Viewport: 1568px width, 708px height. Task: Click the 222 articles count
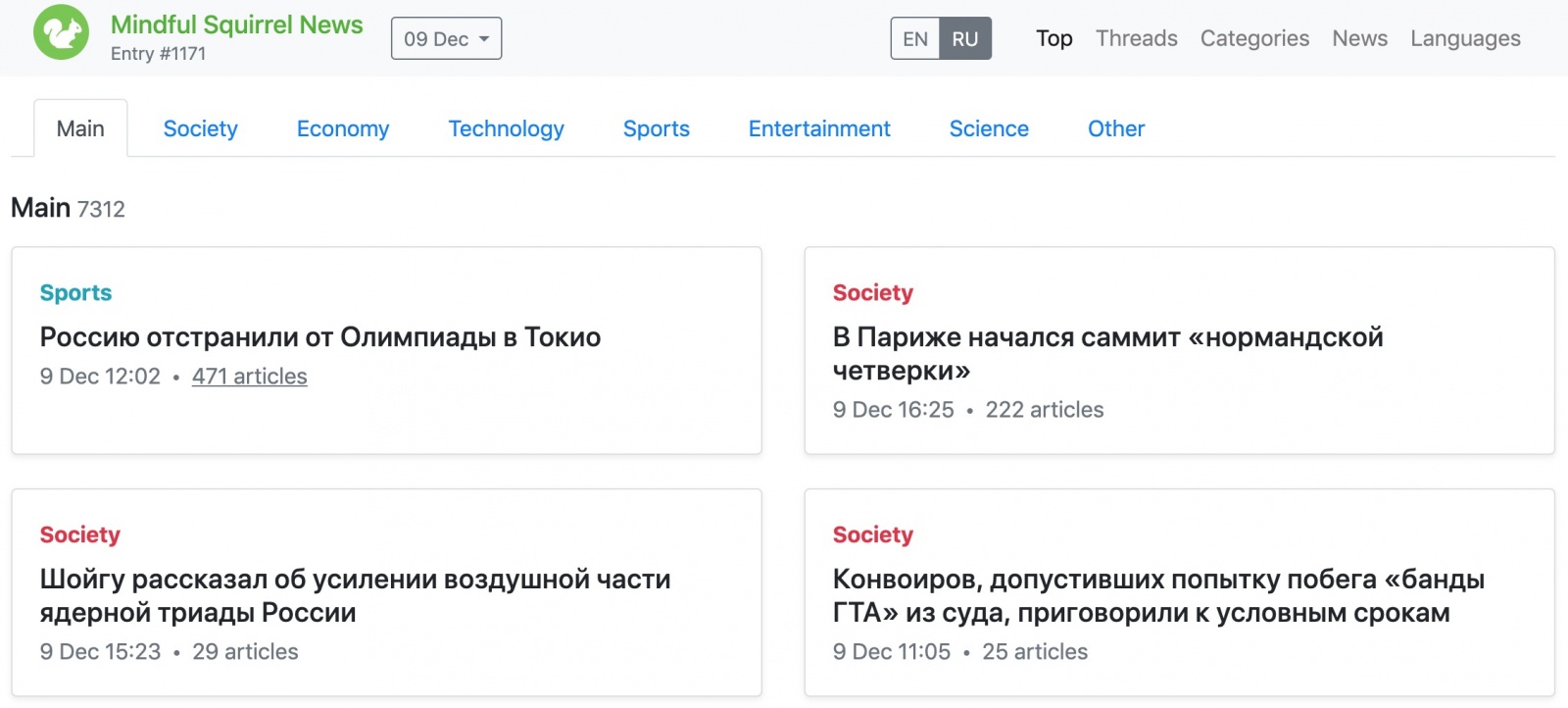click(1045, 410)
